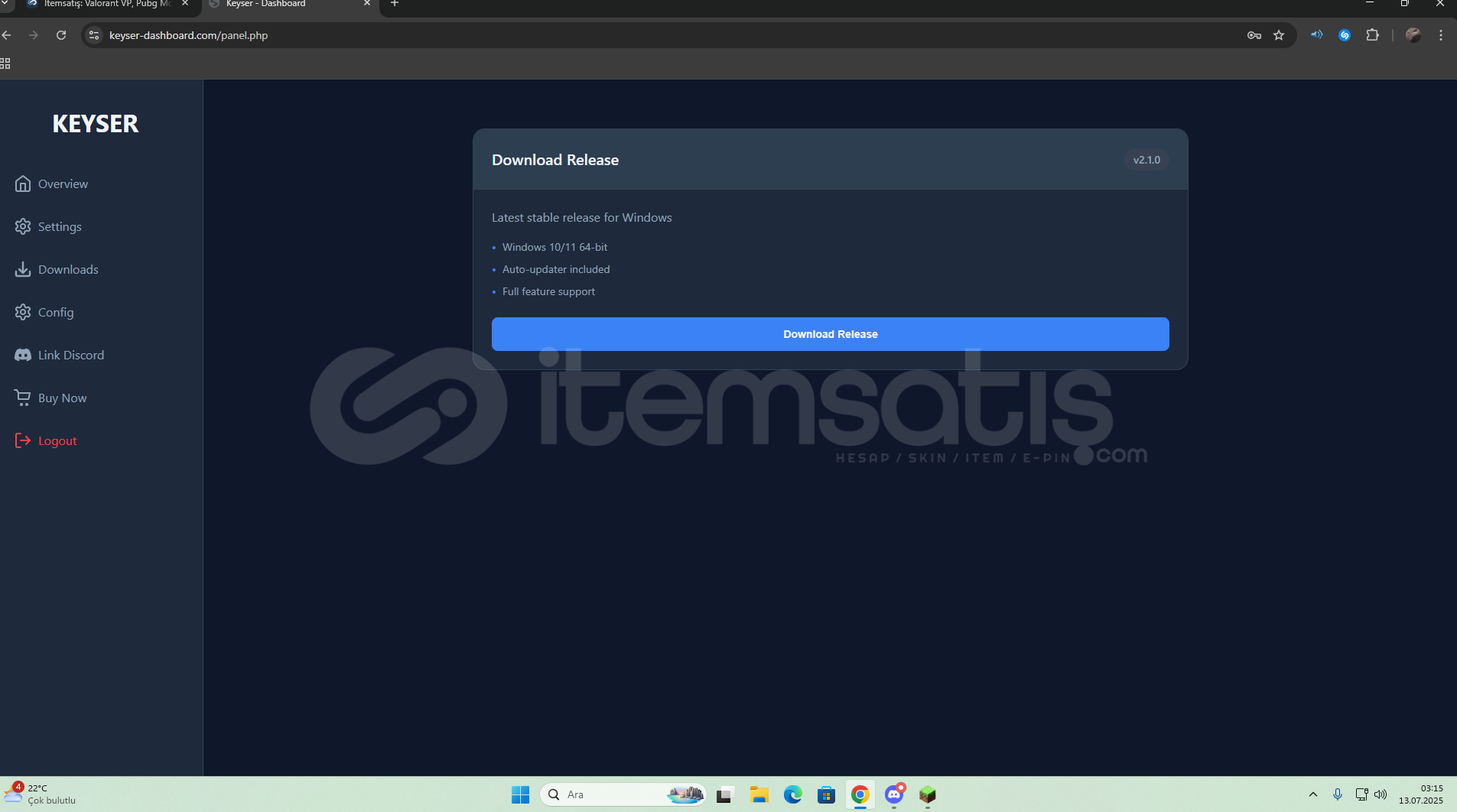Open the tab search dropdown arrow
The height and width of the screenshot is (812, 1457).
[x=5, y=4]
